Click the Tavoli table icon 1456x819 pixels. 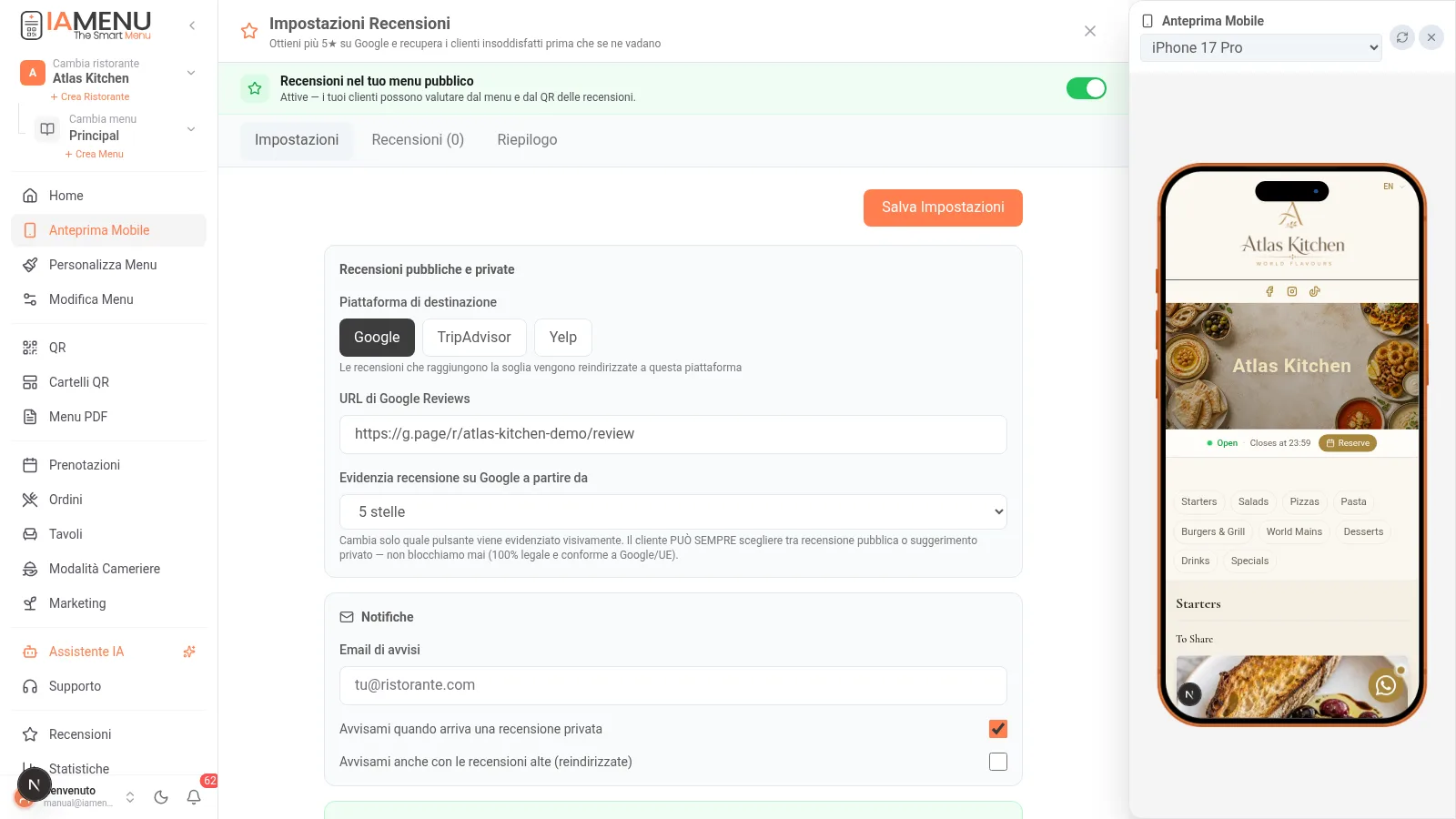click(x=30, y=534)
